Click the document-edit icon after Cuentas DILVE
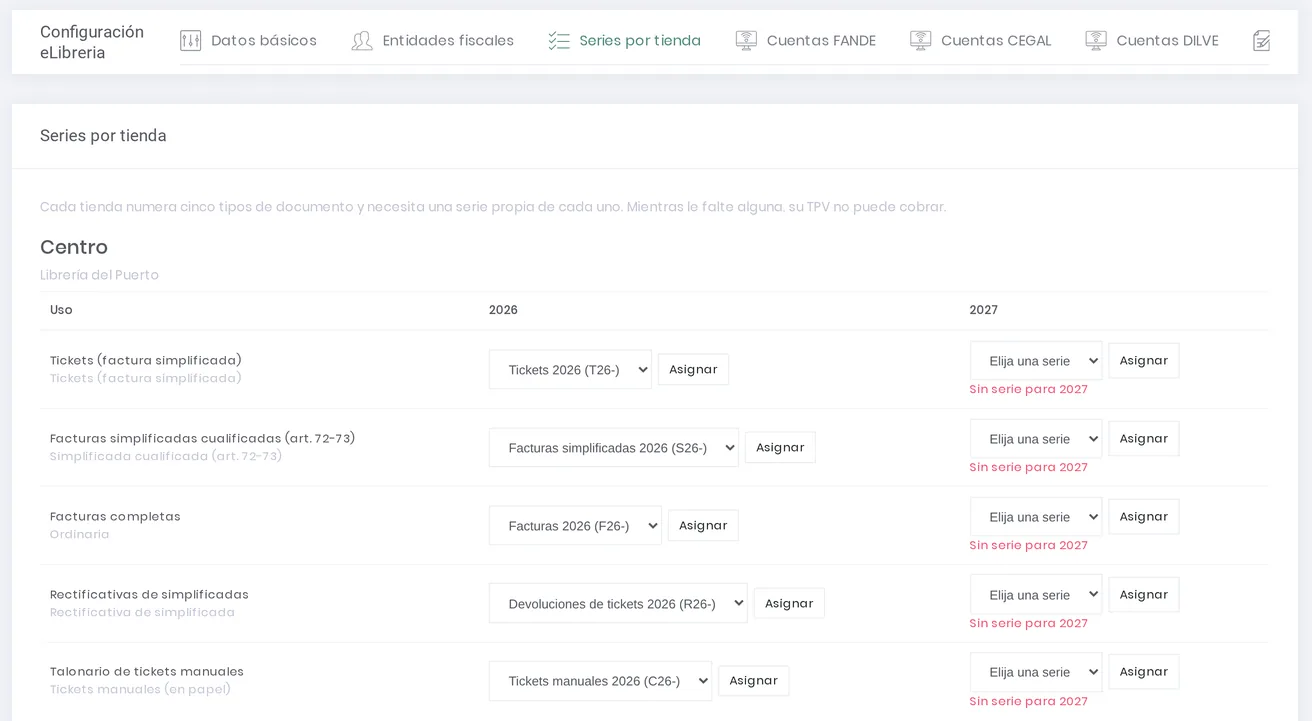The image size is (1312, 721). pos(1261,41)
